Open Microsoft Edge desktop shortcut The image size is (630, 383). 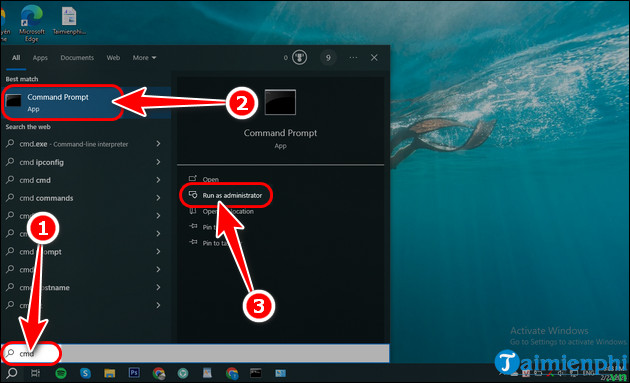[32, 23]
